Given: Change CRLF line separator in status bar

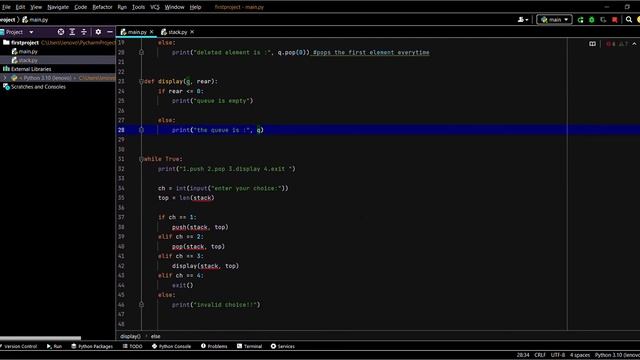Looking at the screenshot, I should click(x=540, y=355).
